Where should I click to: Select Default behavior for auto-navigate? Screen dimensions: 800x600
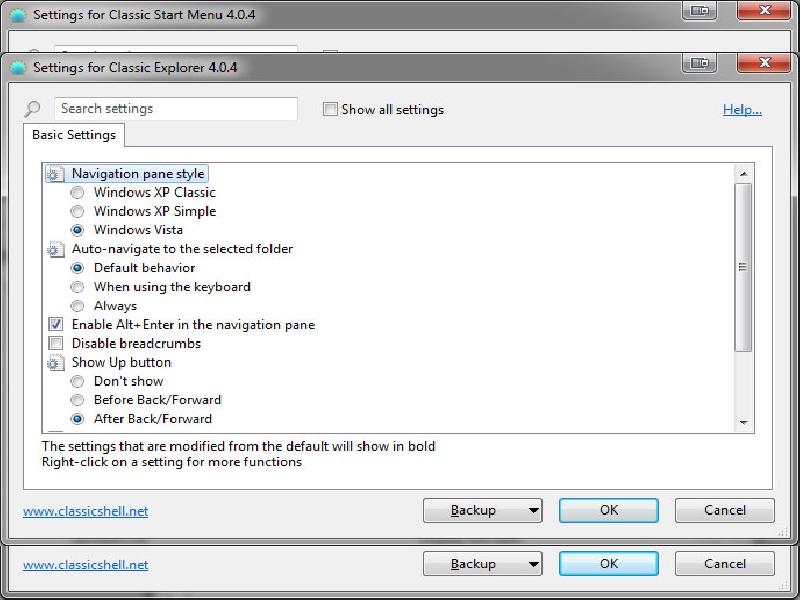[x=77, y=268]
